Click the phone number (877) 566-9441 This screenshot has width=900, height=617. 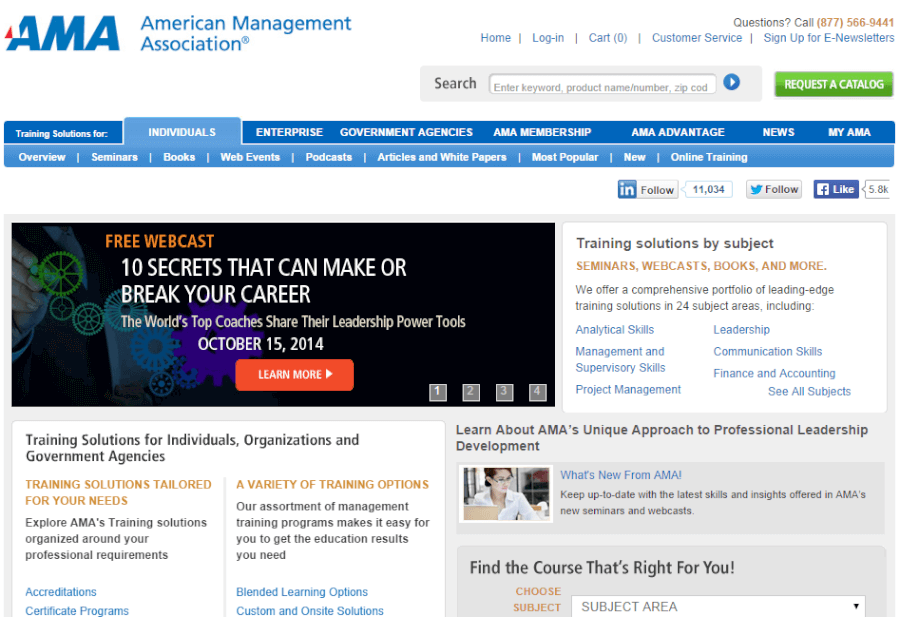(855, 22)
